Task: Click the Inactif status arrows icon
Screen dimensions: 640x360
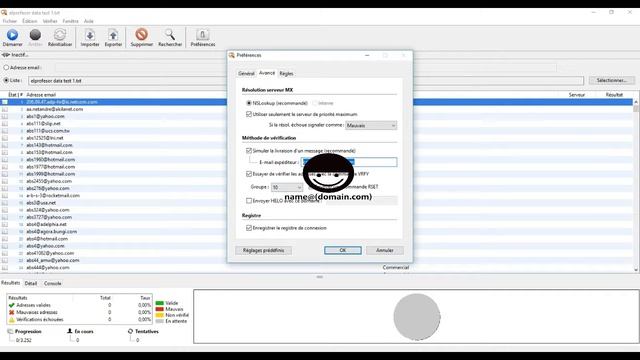Action: click(x=6, y=55)
